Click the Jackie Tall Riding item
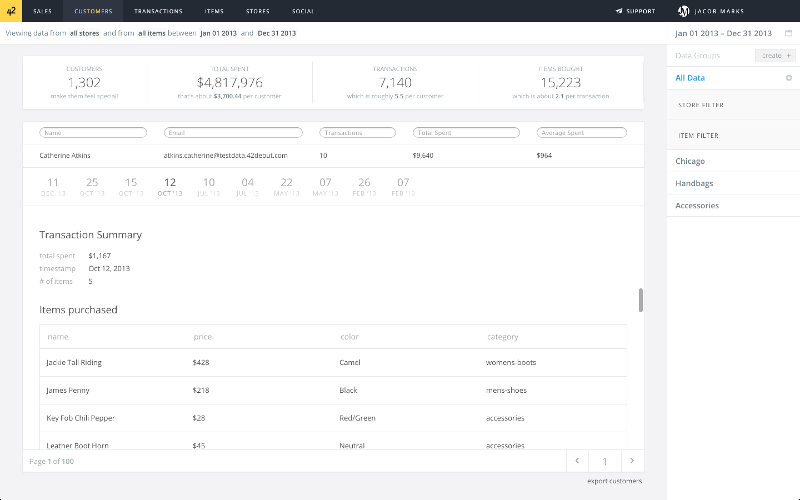Image resolution: width=800 pixels, height=500 pixels. [x=74, y=362]
